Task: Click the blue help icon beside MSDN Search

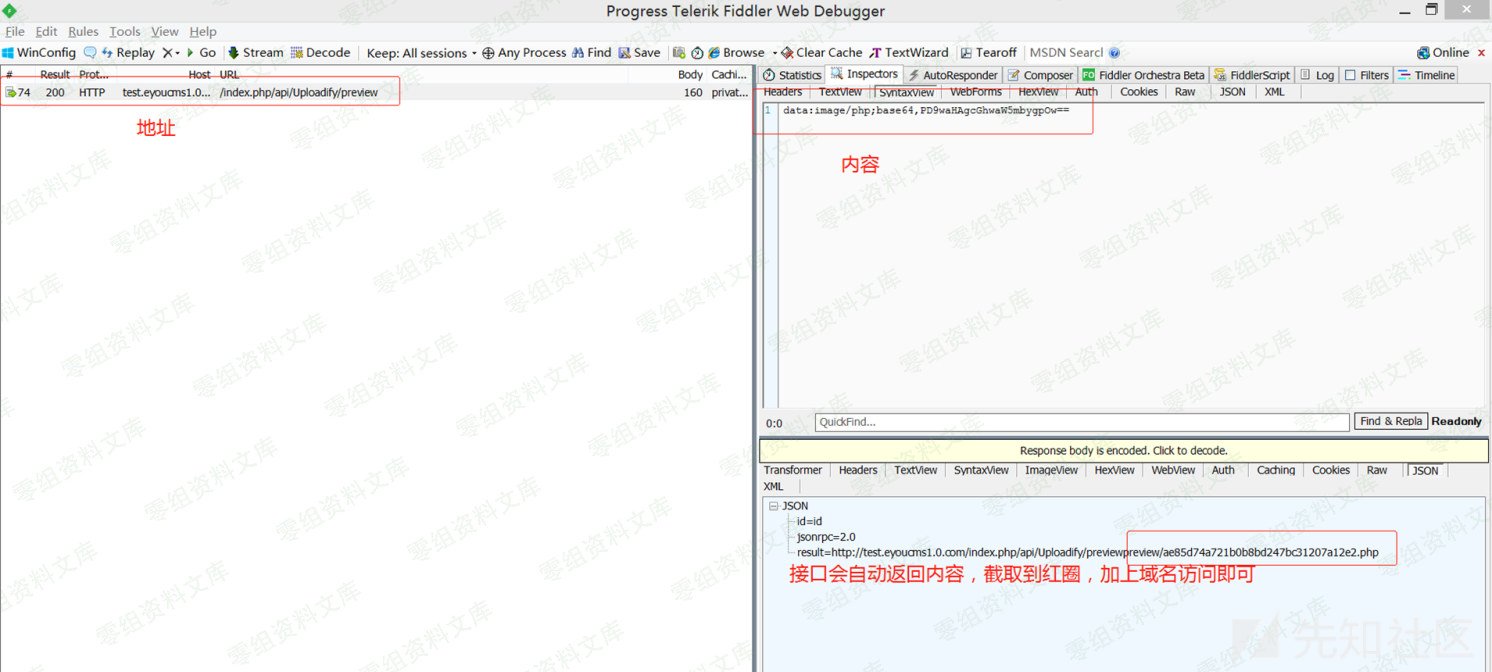Action: (x=1114, y=53)
